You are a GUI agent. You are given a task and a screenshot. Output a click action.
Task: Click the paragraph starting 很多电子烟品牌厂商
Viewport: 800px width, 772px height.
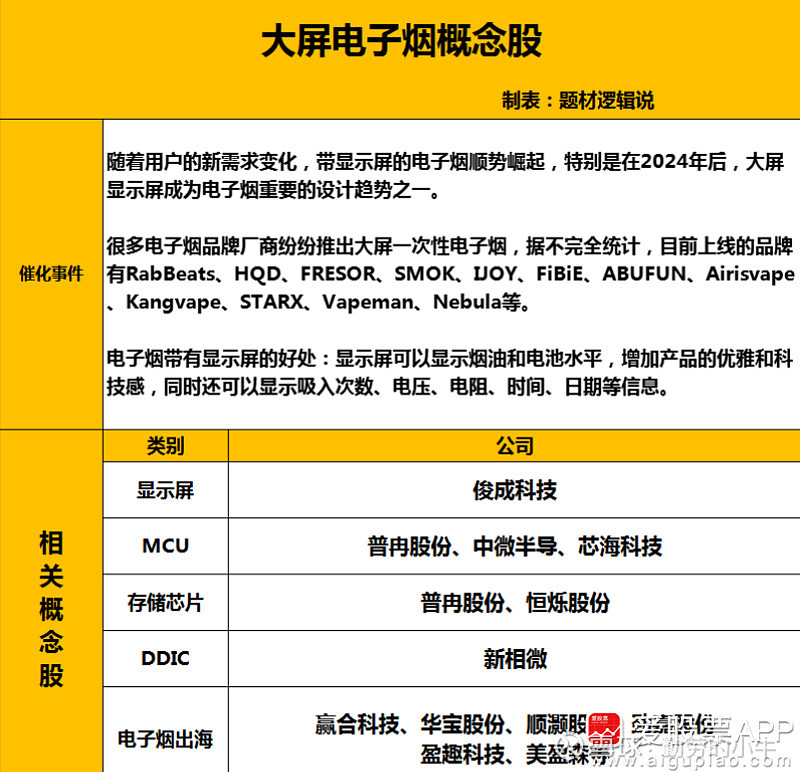coord(451,274)
